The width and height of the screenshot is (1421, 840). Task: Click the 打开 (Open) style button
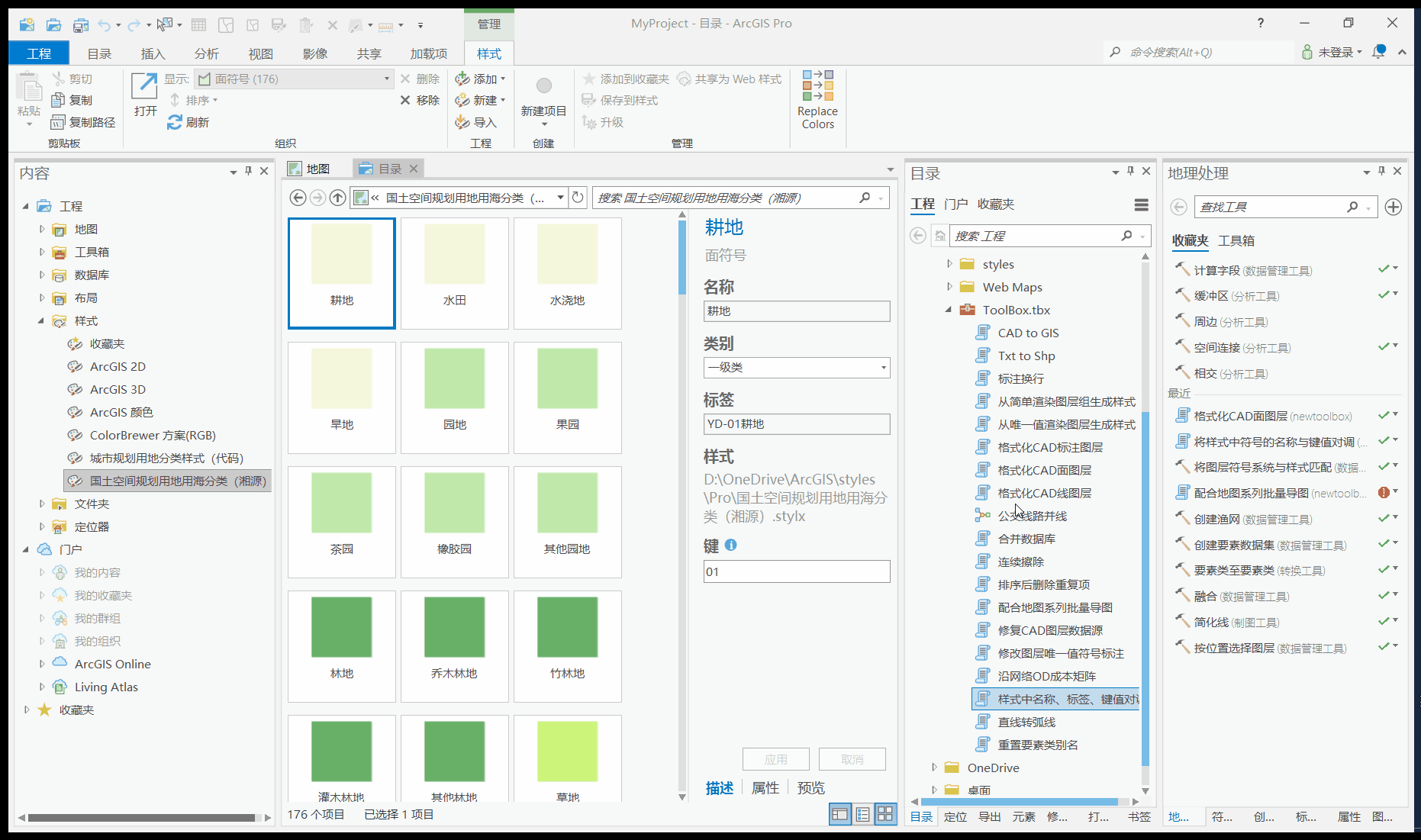[144, 95]
